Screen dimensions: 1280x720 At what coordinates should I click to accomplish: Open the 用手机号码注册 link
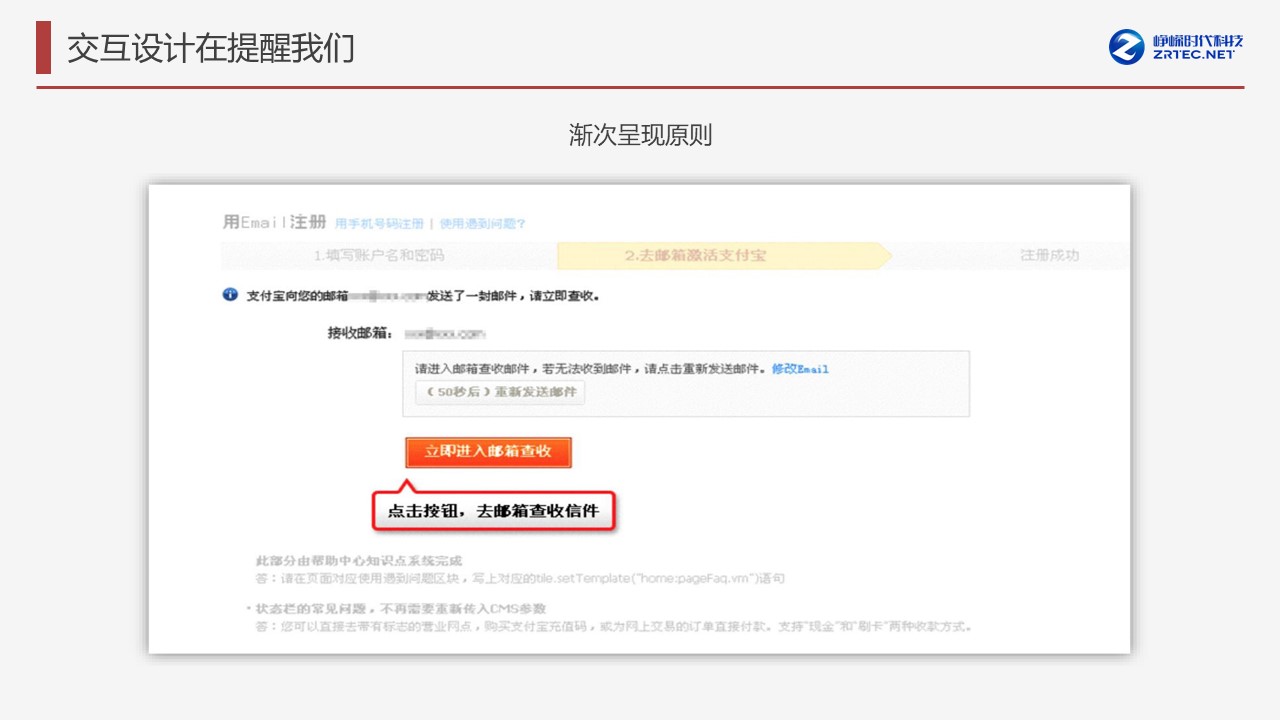pos(379,224)
